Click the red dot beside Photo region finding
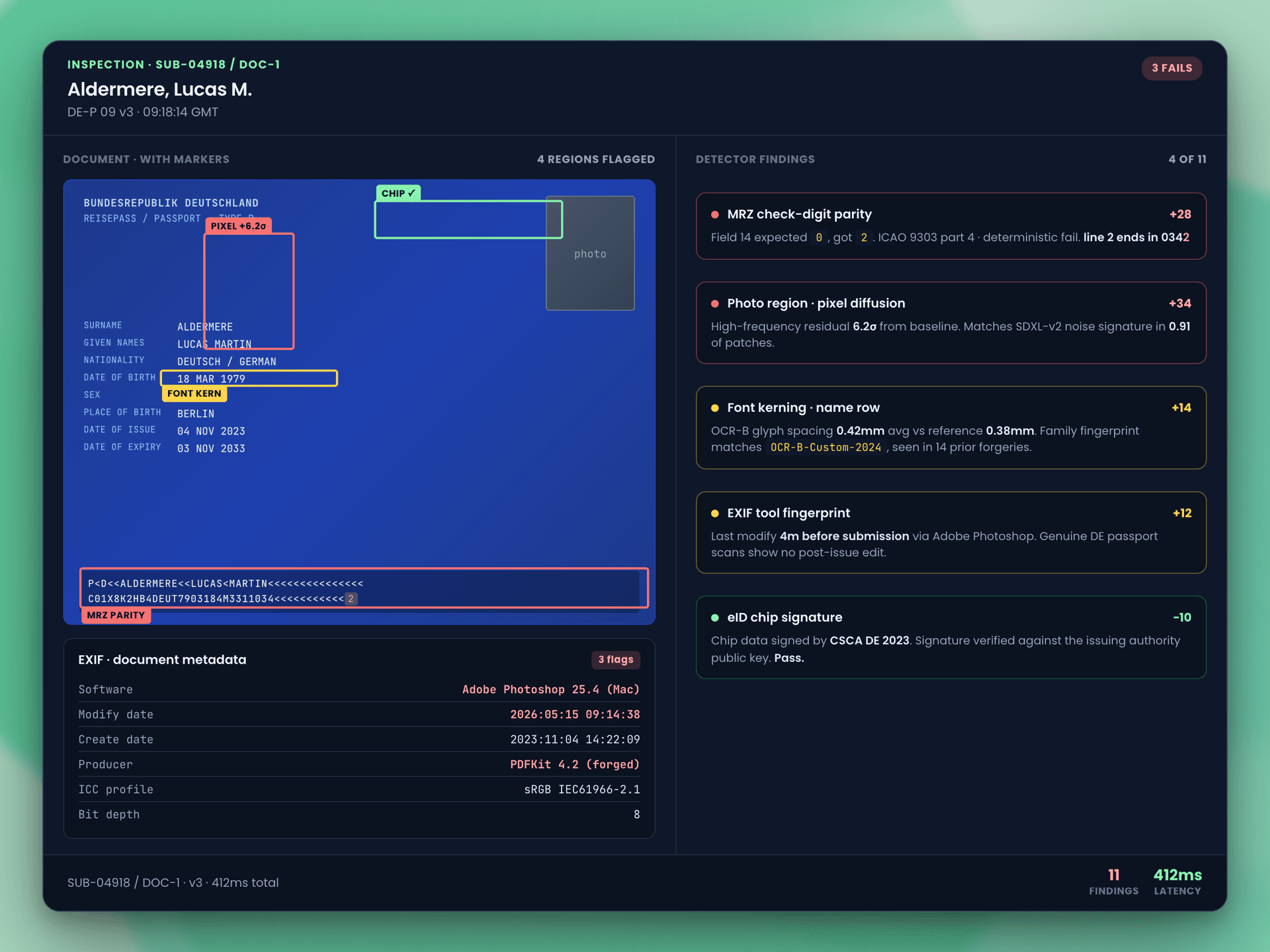The width and height of the screenshot is (1270, 952). click(x=715, y=303)
